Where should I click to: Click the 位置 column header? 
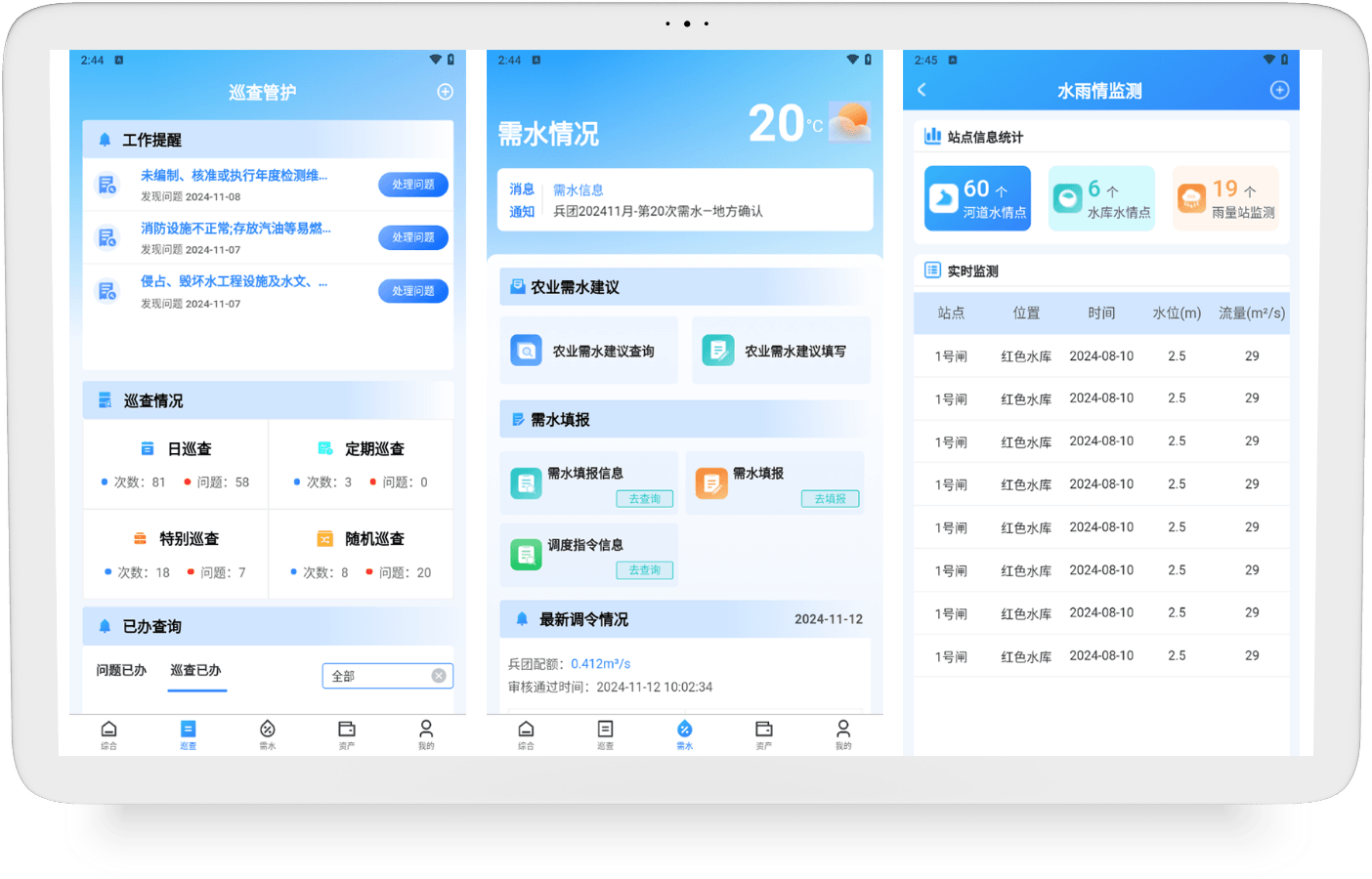(1026, 314)
